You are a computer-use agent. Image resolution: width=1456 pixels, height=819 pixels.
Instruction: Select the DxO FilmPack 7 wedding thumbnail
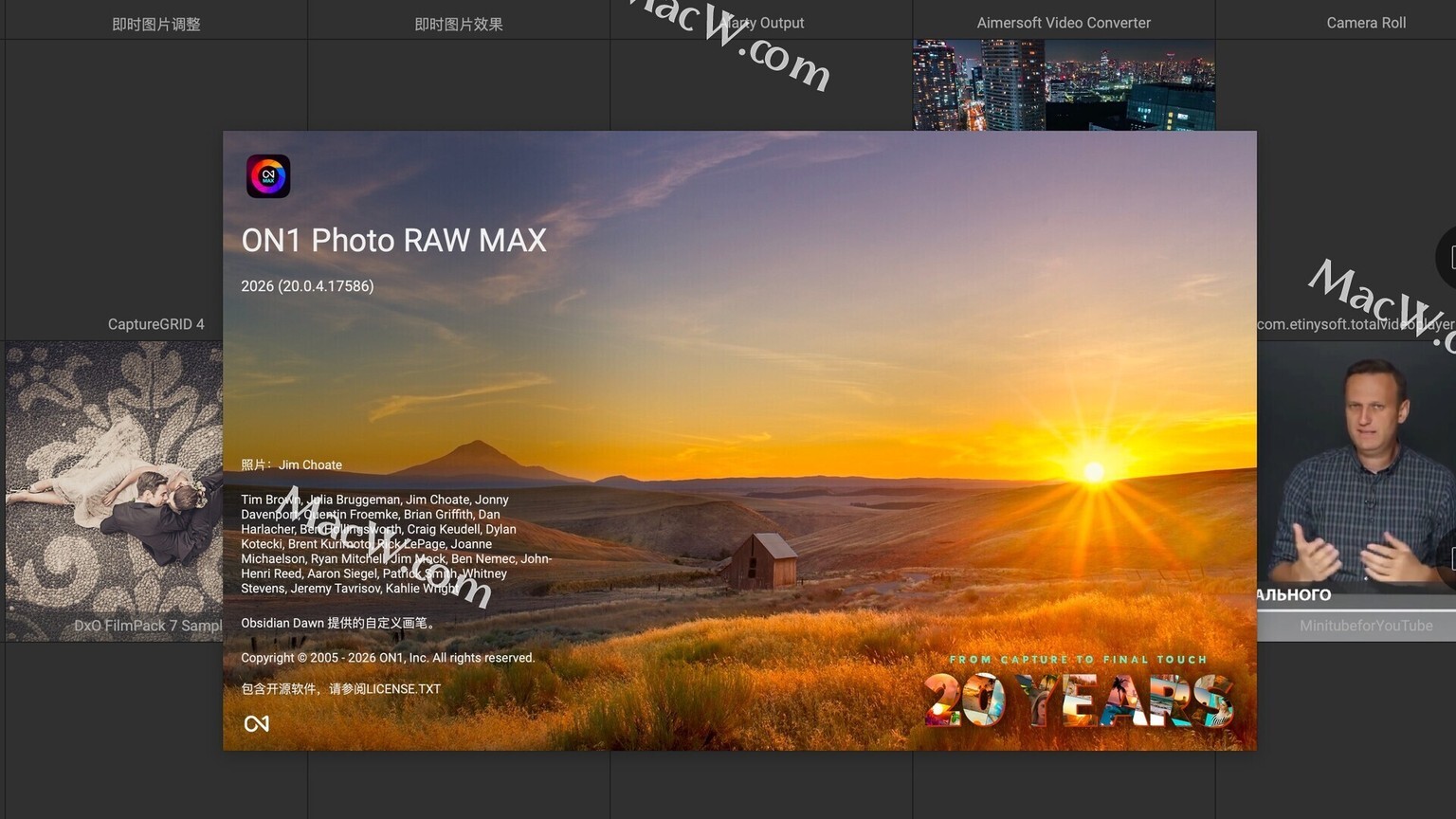click(x=114, y=491)
